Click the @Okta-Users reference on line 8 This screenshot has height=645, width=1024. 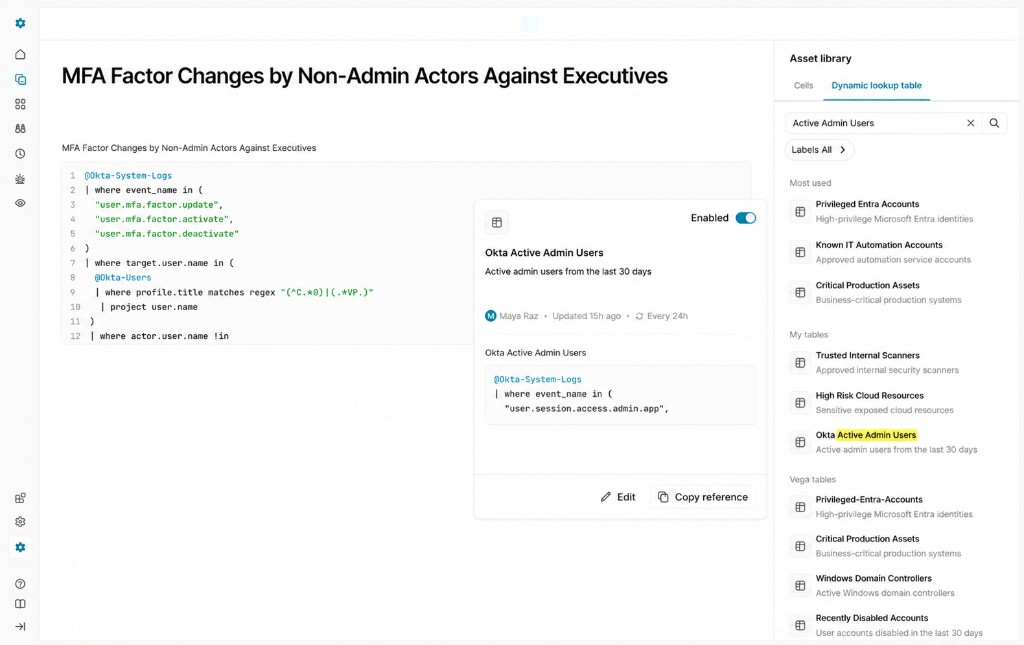click(123, 277)
